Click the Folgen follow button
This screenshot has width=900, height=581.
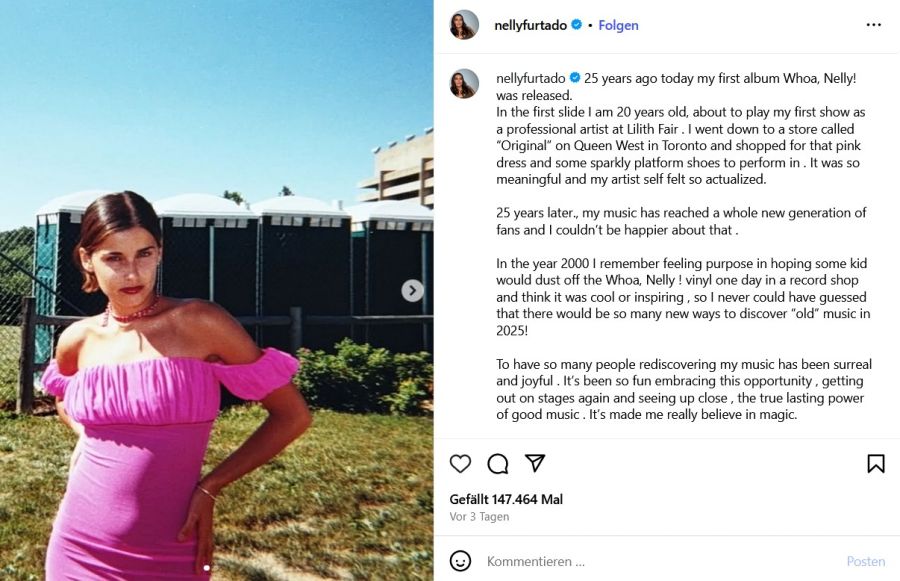(618, 25)
